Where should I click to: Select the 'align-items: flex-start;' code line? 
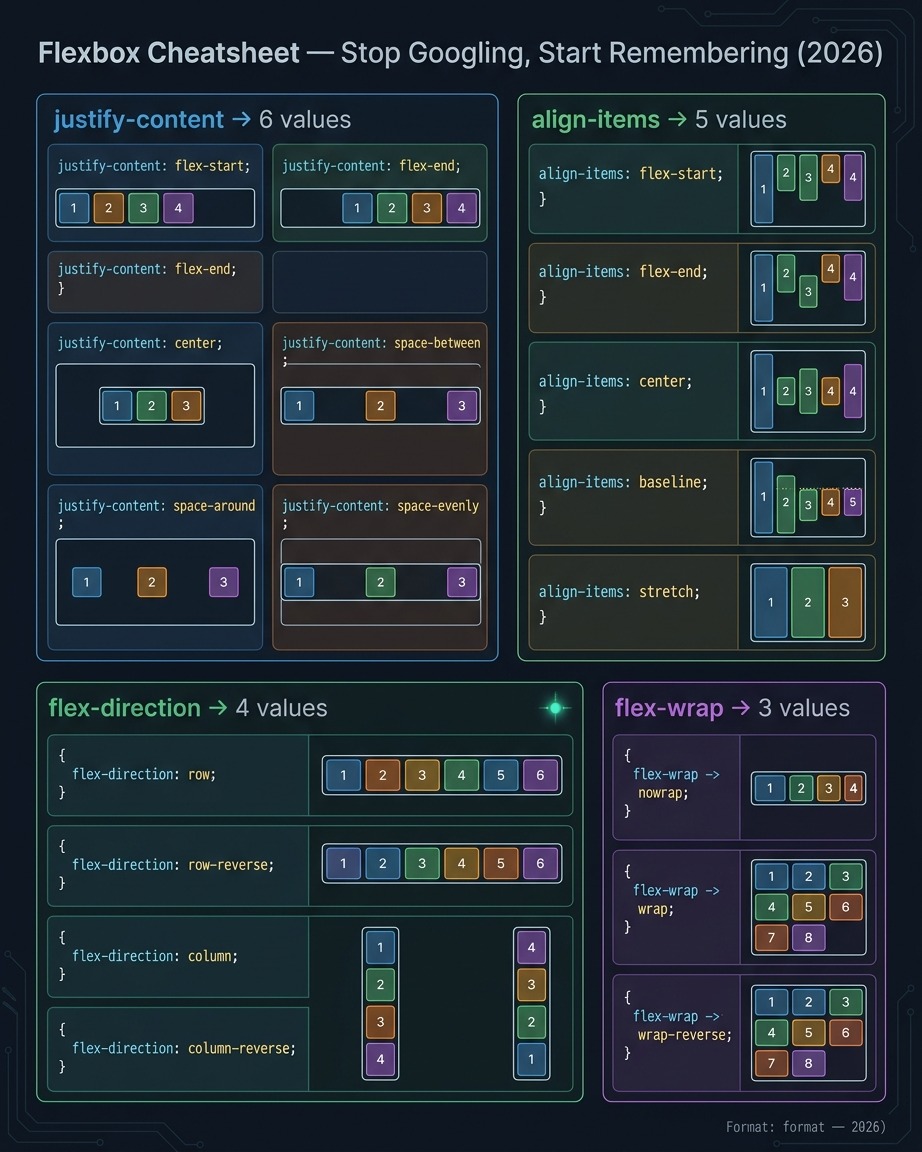click(x=630, y=174)
